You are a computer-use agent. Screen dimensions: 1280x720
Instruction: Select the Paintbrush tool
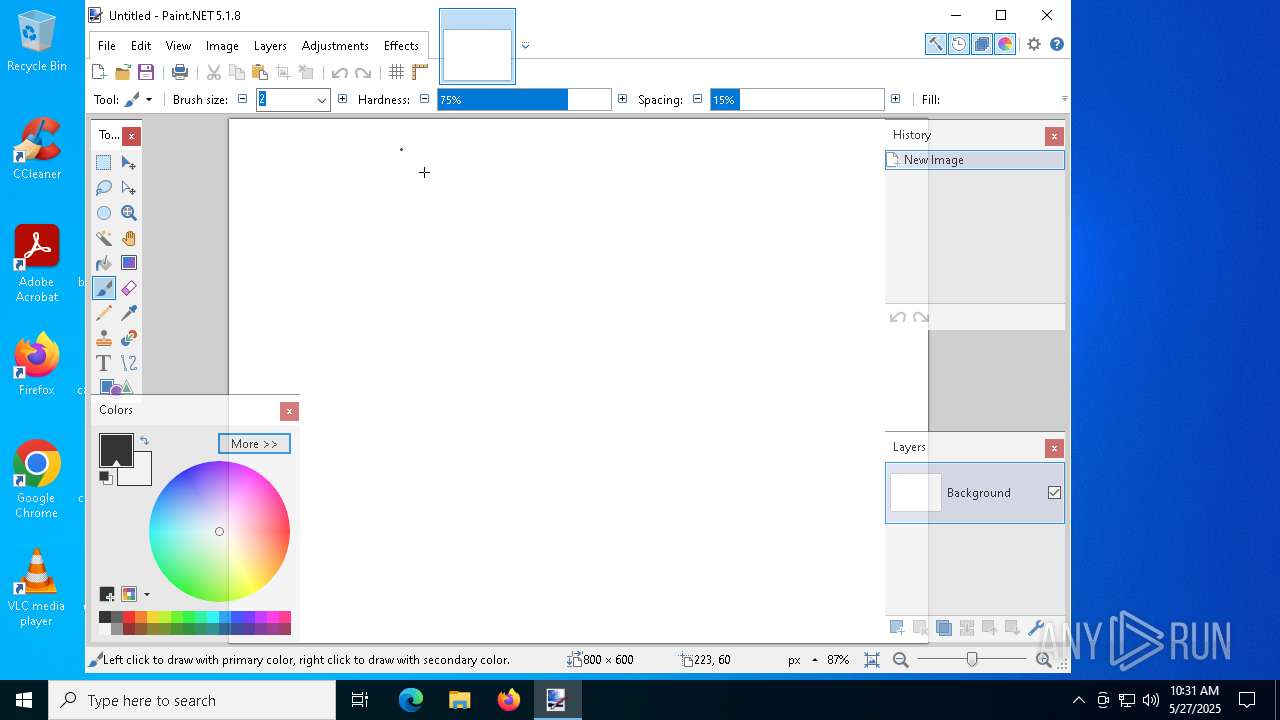104,288
